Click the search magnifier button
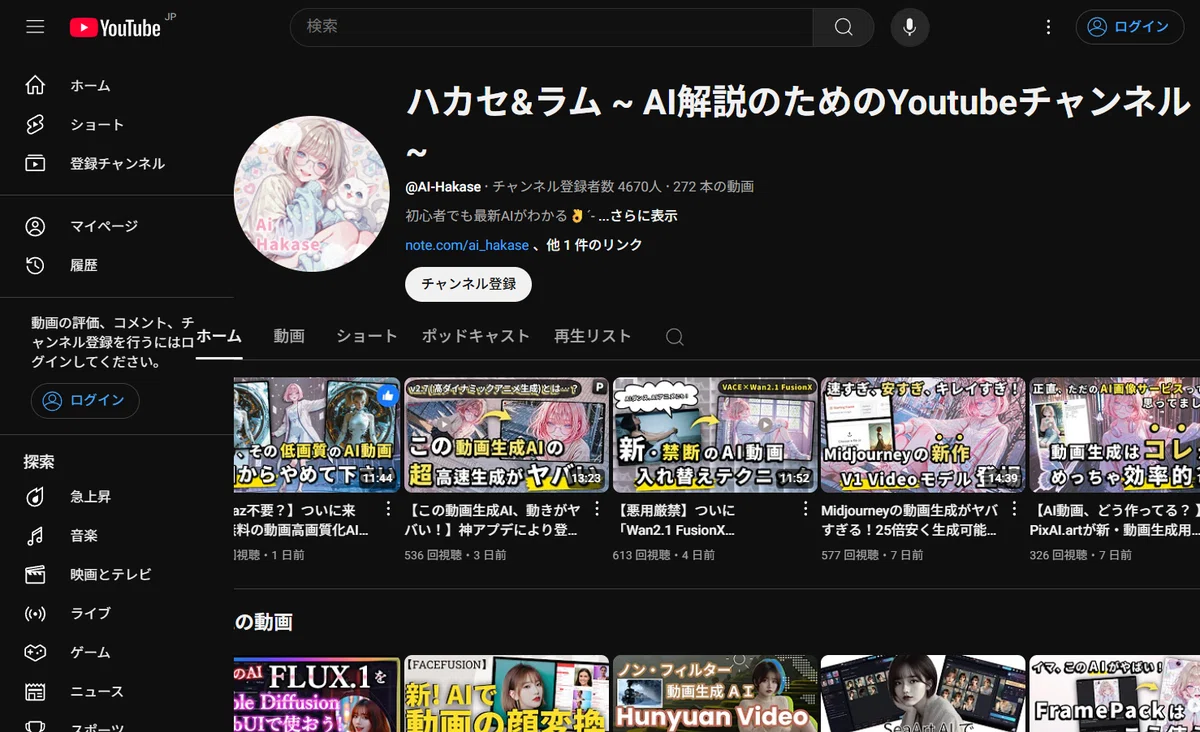 (x=843, y=27)
